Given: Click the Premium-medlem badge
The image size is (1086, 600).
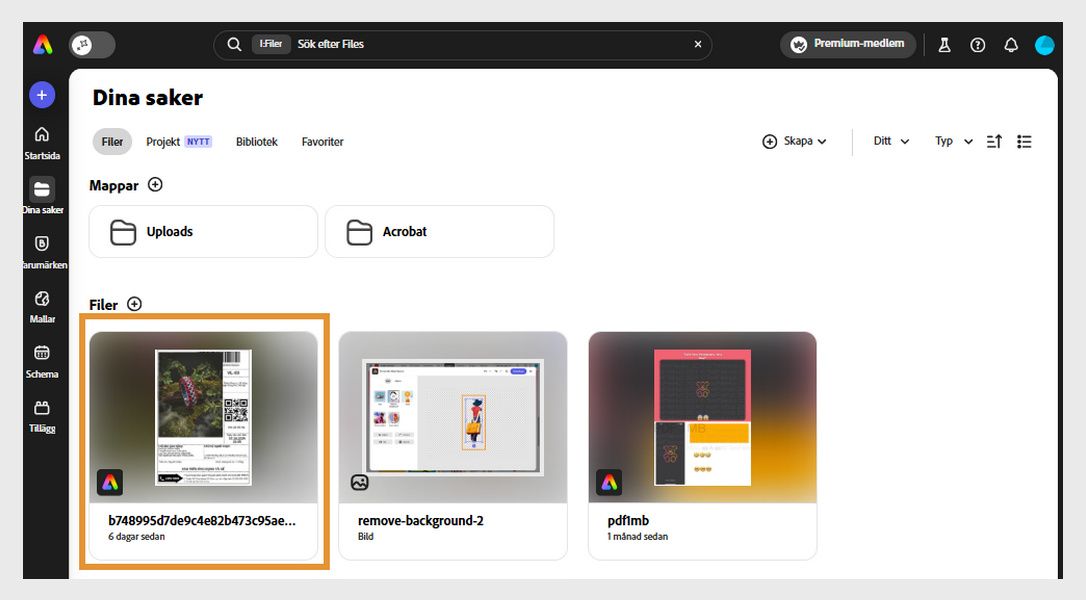Looking at the screenshot, I should pos(847,44).
